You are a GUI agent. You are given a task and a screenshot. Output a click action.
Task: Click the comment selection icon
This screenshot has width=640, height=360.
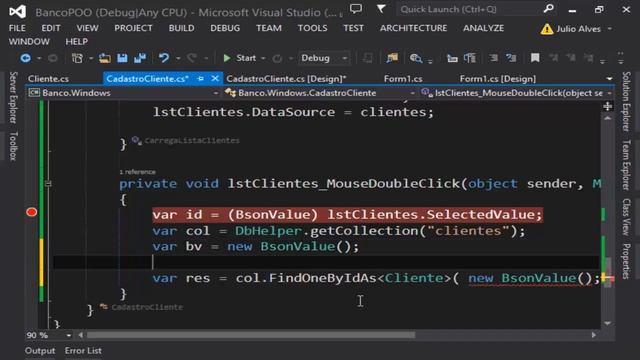[493, 58]
